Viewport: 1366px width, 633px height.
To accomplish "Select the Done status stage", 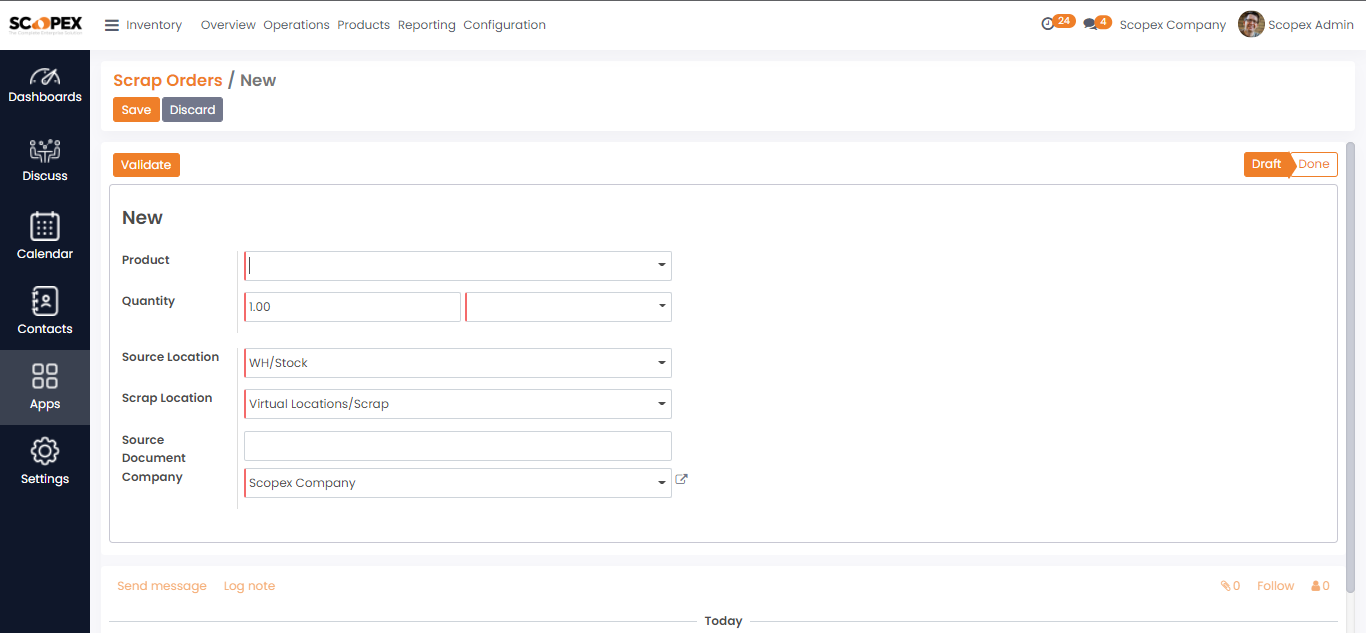I will coord(1314,165).
